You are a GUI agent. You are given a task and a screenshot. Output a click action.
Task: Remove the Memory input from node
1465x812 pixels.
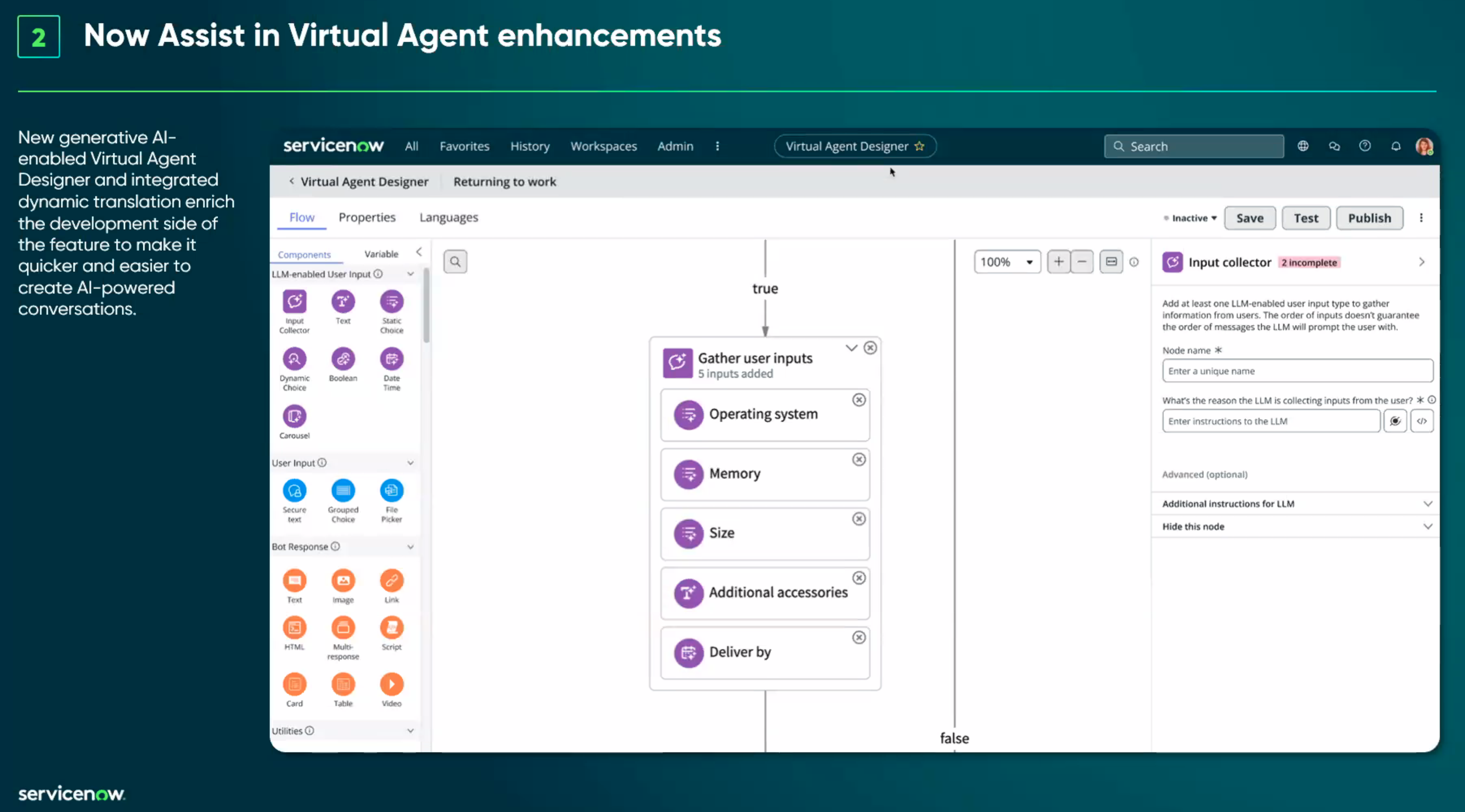pyautogui.click(x=859, y=460)
